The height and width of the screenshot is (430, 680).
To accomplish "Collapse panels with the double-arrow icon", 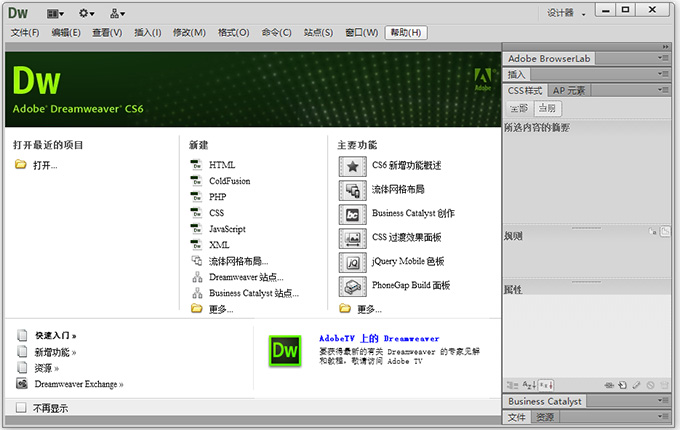I will pyautogui.click(x=666, y=46).
